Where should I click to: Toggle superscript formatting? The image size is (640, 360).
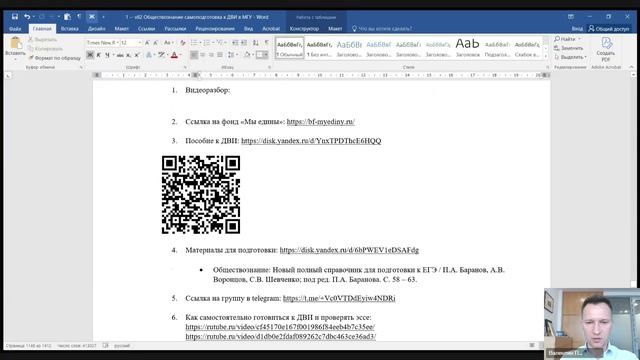[137, 55]
